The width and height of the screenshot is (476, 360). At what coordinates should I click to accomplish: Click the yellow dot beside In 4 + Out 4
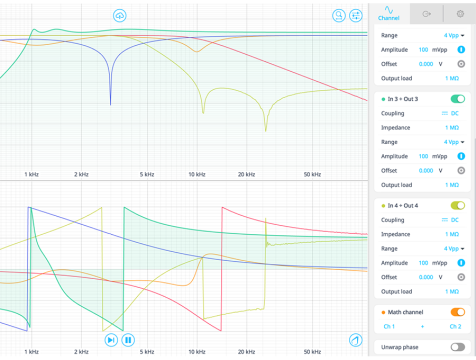click(383, 206)
